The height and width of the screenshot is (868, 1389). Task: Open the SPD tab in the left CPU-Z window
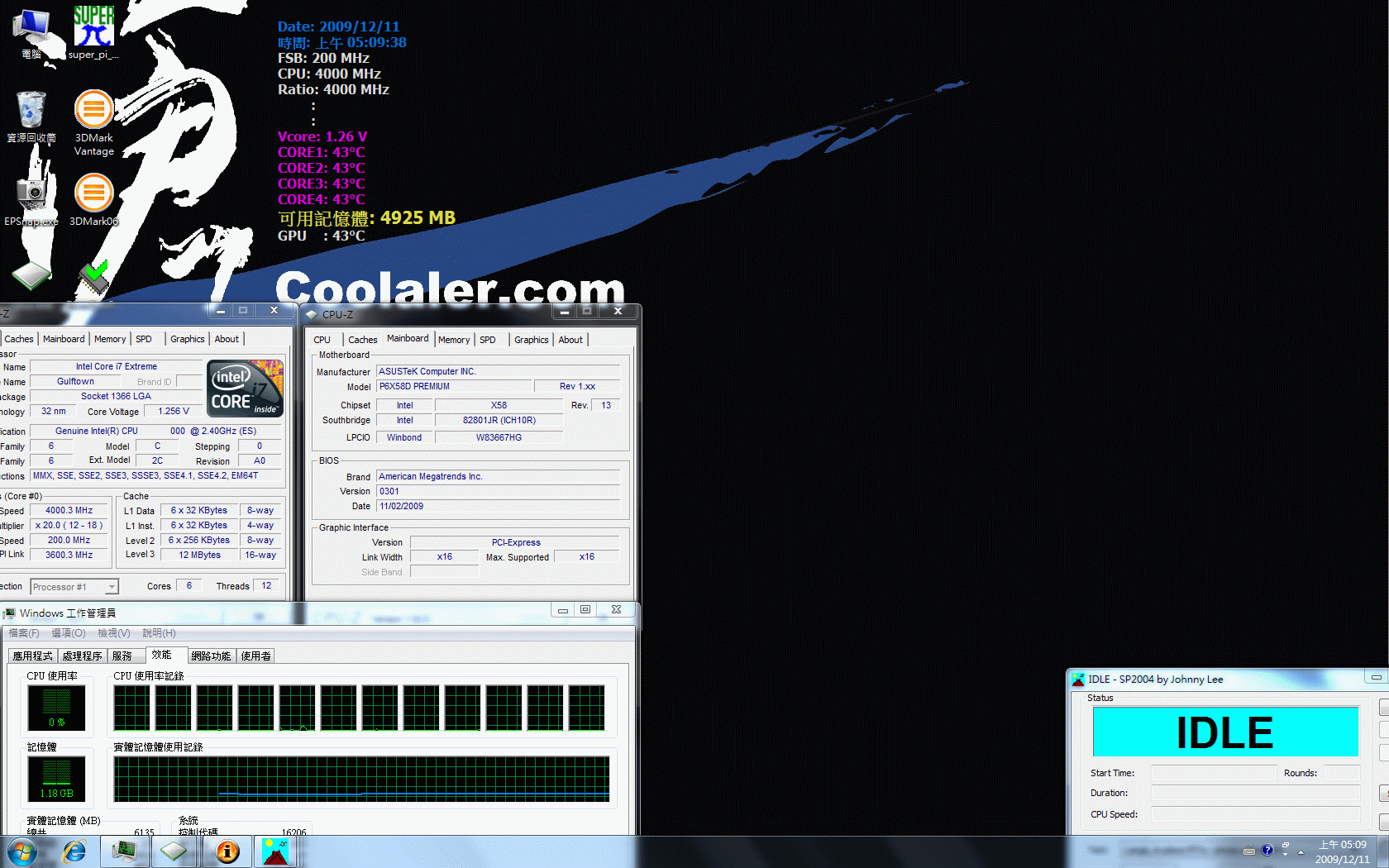(144, 339)
